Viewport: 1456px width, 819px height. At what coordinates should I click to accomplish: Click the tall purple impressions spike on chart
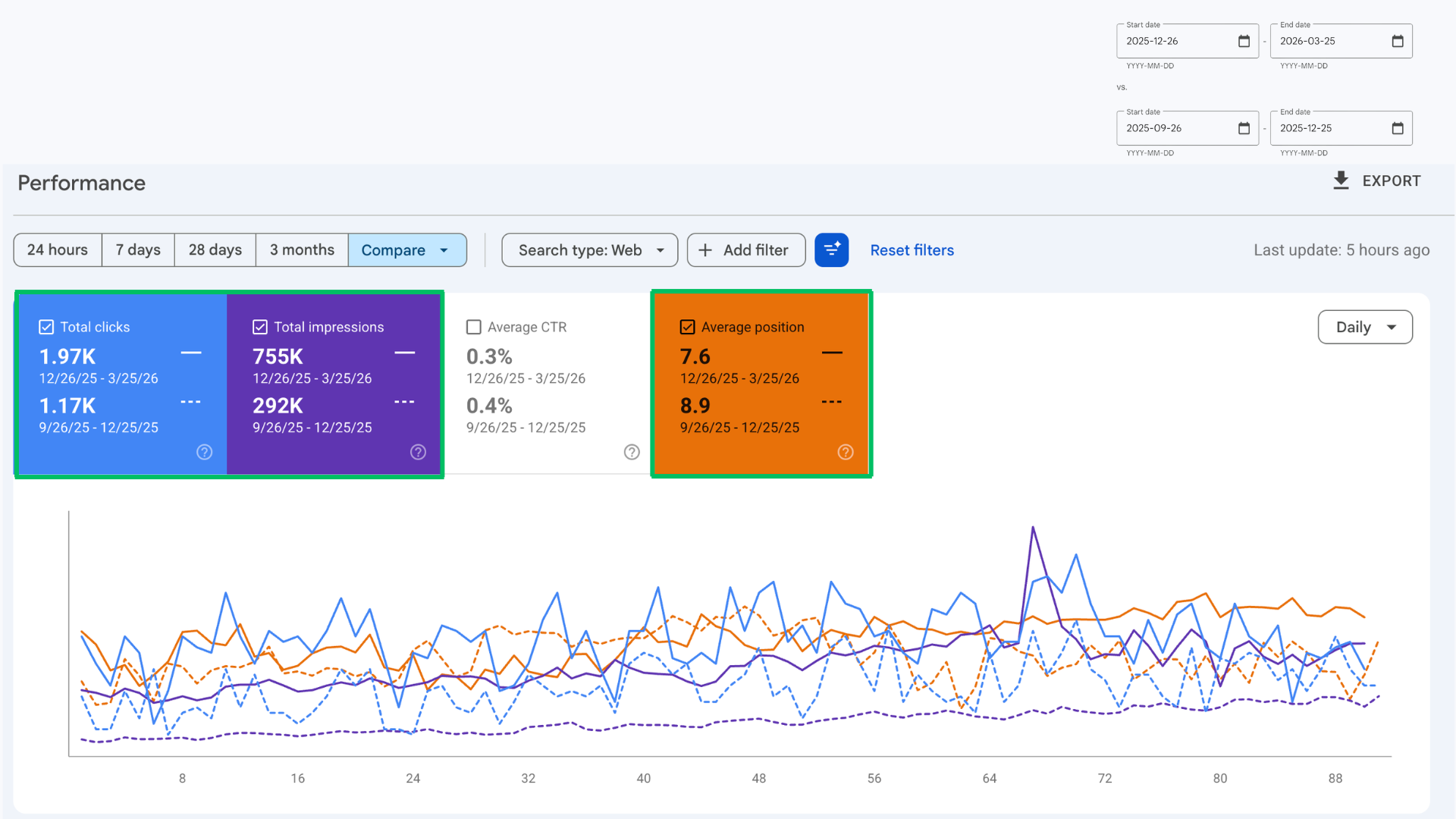pos(1033,529)
